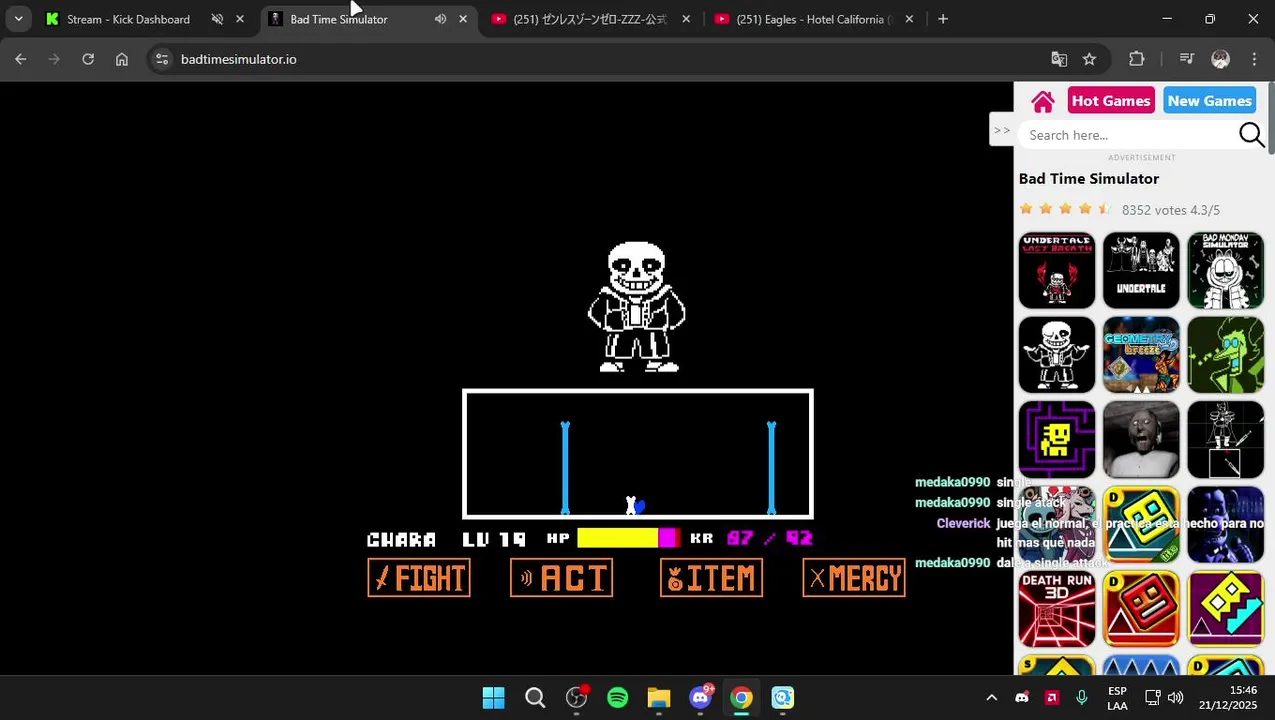Viewport: 1275px width, 720px height.
Task: Open the volume speaker tray icon
Action: pyautogui.click(x=1175, y=697)
